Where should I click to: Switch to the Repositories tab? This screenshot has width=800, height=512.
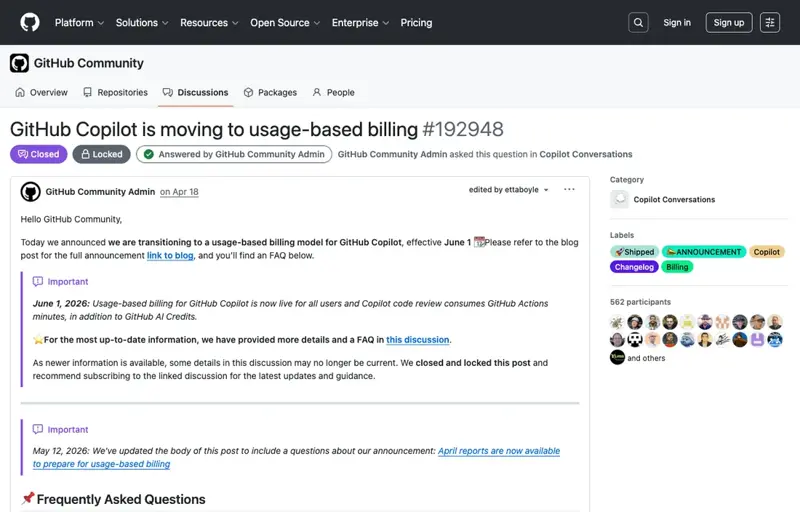coord(115,92)
